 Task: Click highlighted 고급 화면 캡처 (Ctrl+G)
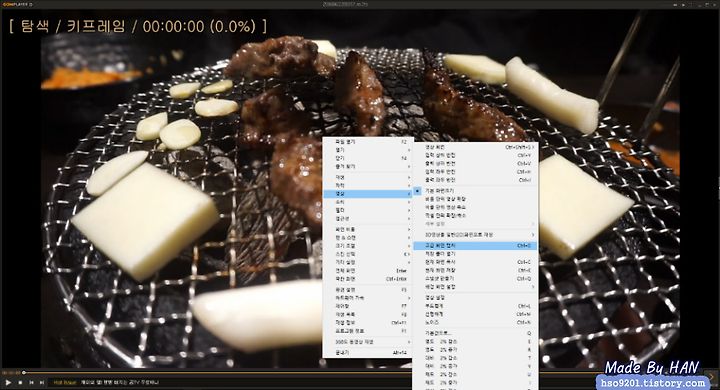pos(475,246)
